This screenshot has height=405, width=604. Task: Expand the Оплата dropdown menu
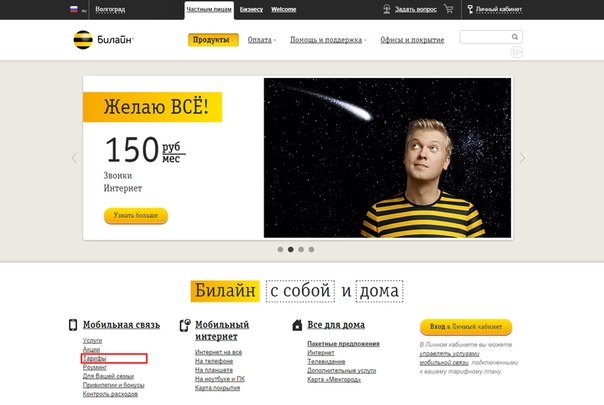click(262, 40)
